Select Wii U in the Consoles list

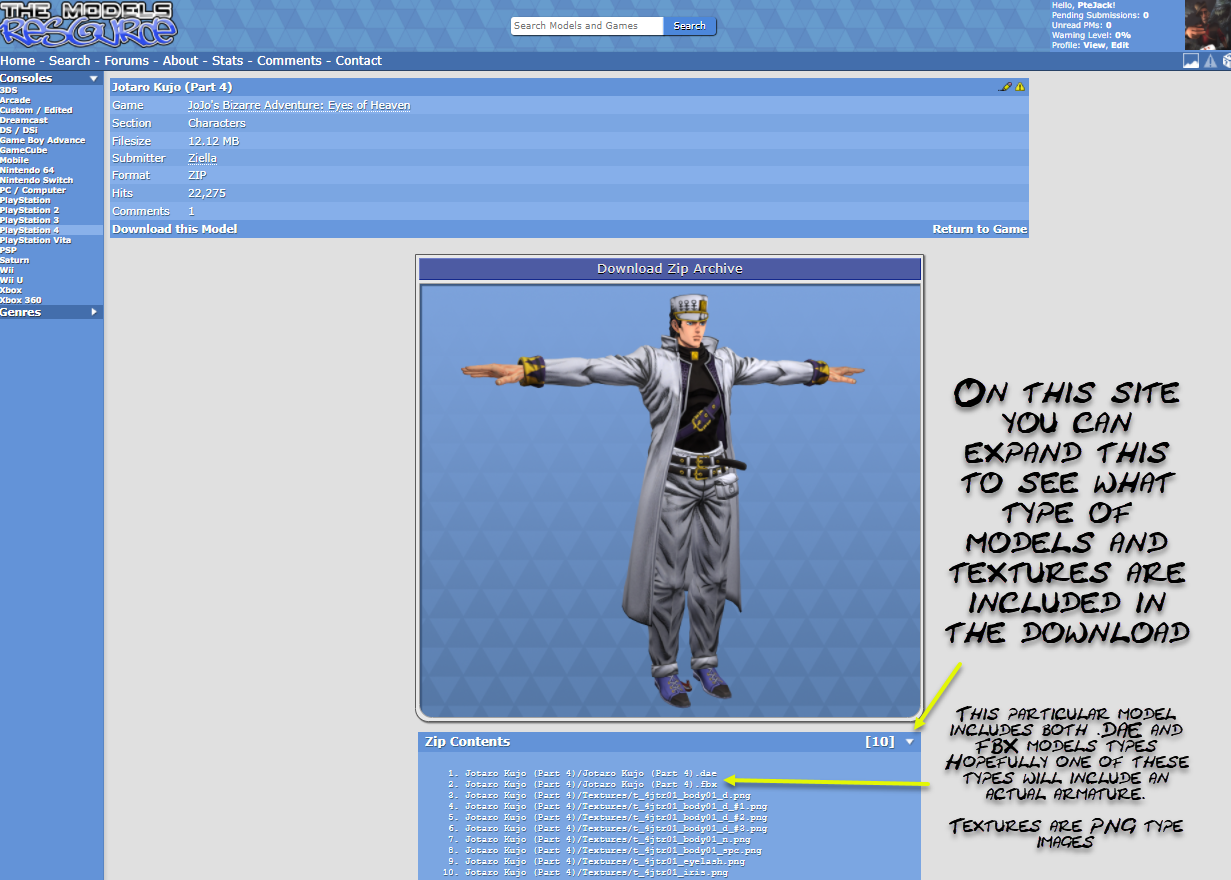12,280
